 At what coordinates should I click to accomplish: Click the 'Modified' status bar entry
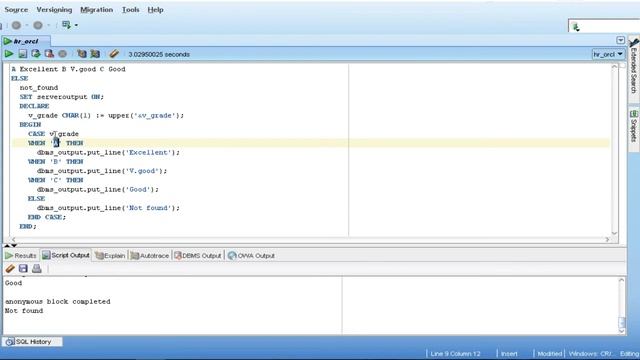click(549, 353)
